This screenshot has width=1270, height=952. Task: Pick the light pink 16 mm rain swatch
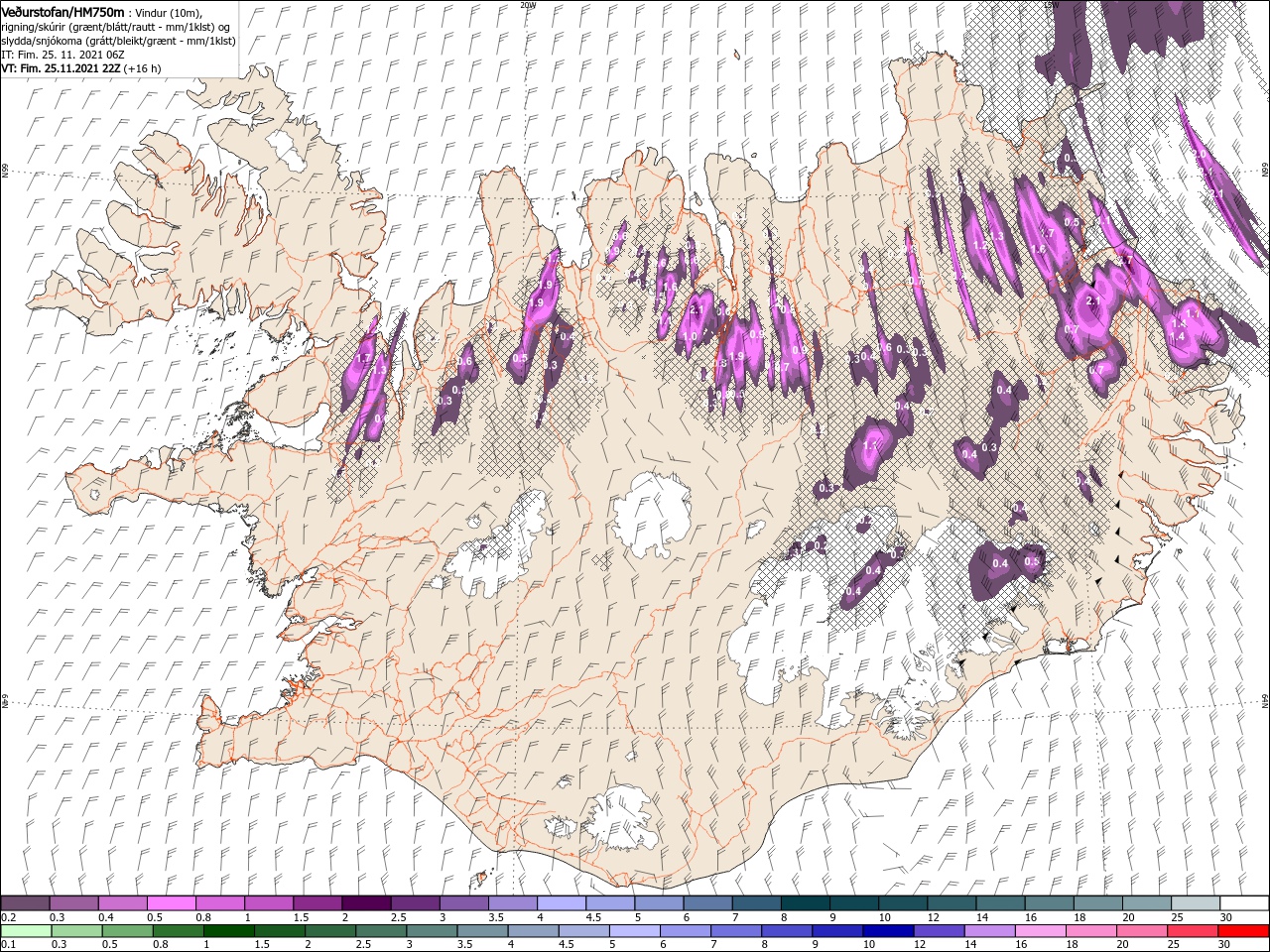(x=1041, y=931)
